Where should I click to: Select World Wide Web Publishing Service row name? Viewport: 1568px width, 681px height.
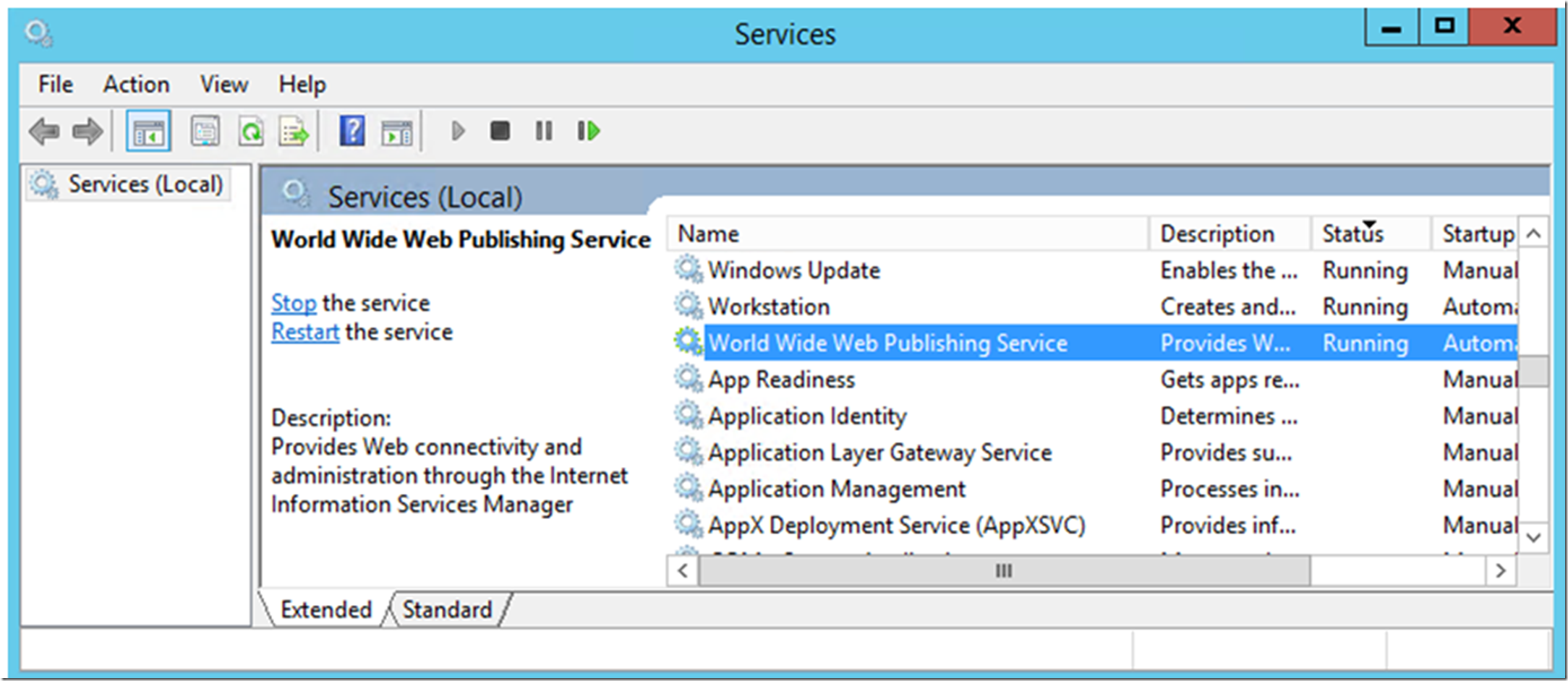pos(887,343)
